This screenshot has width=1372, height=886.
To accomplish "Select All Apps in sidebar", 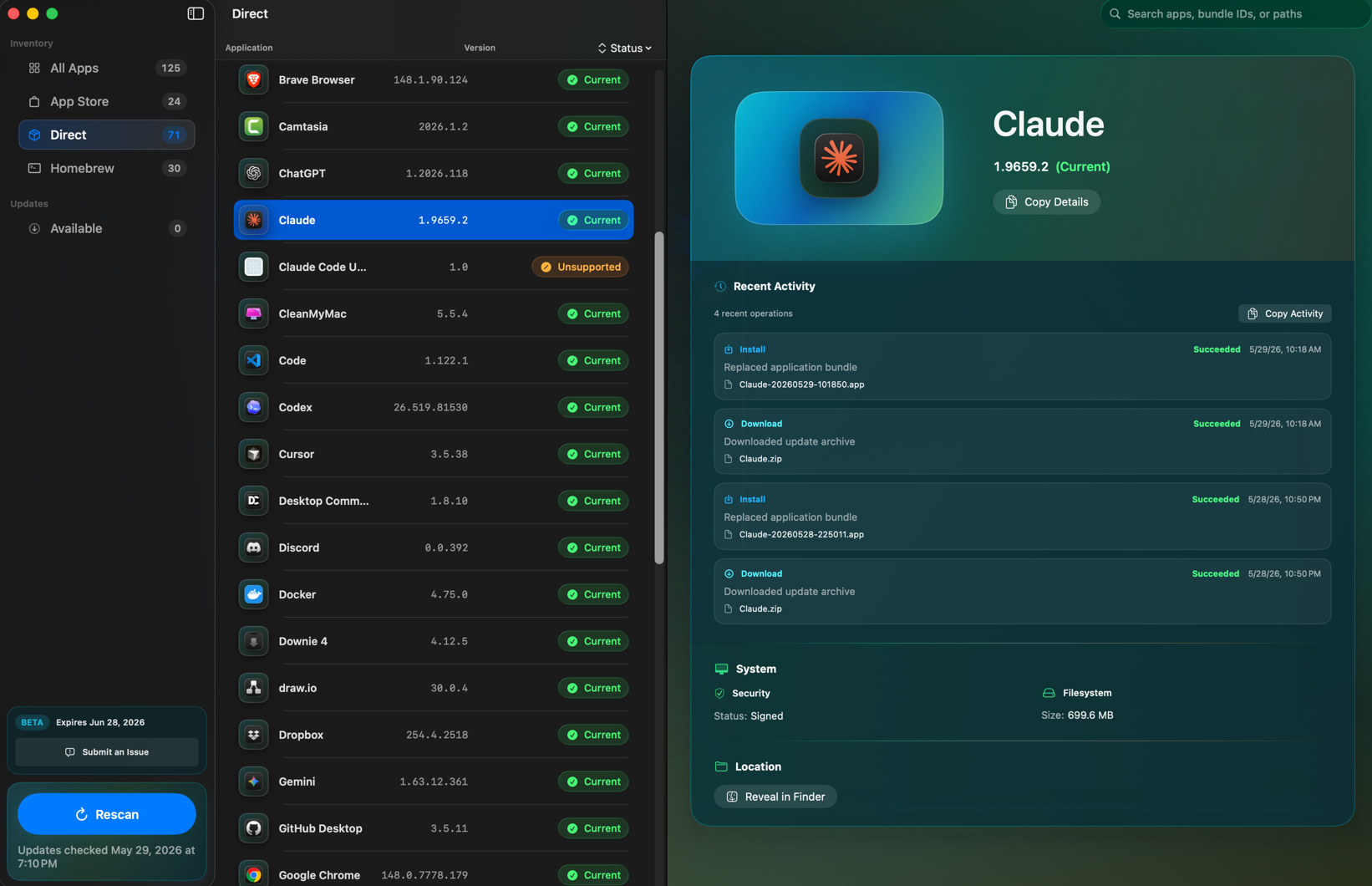I will point(107,68).
